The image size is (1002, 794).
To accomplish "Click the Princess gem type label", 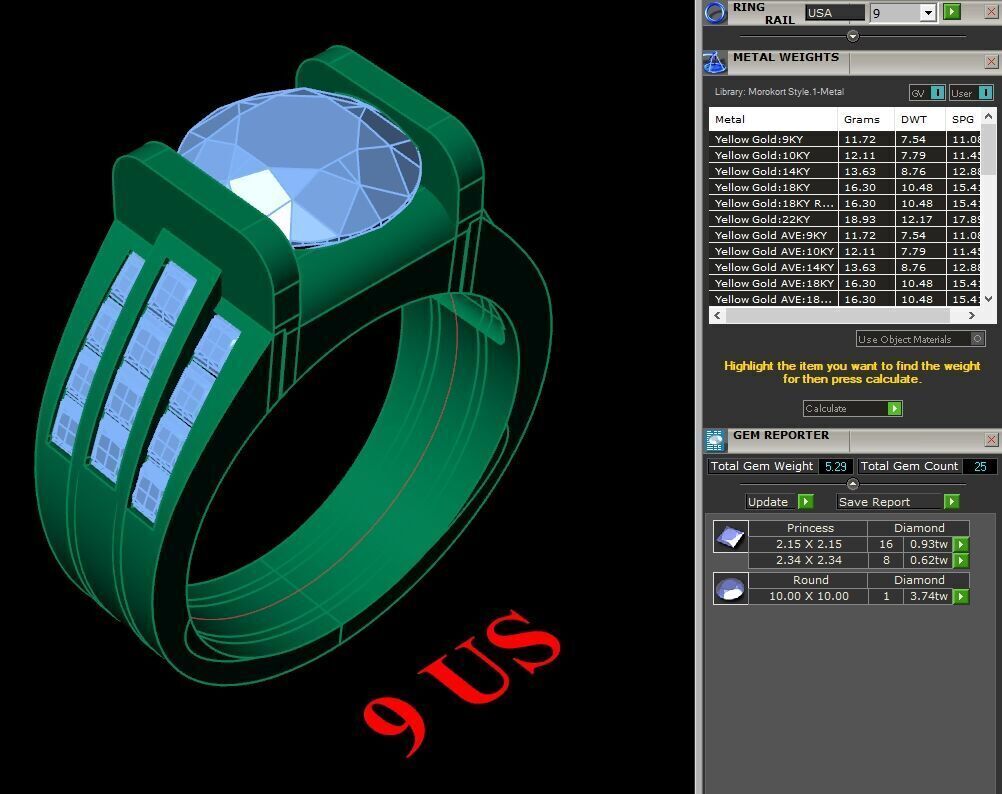I will click(810, 528).
